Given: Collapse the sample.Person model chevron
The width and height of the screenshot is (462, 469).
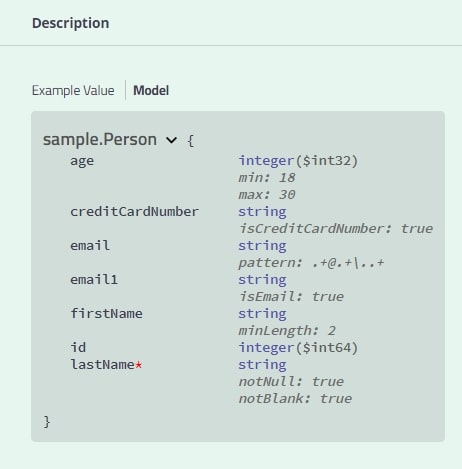Looking at the screenshot, I should coord(171,140).
